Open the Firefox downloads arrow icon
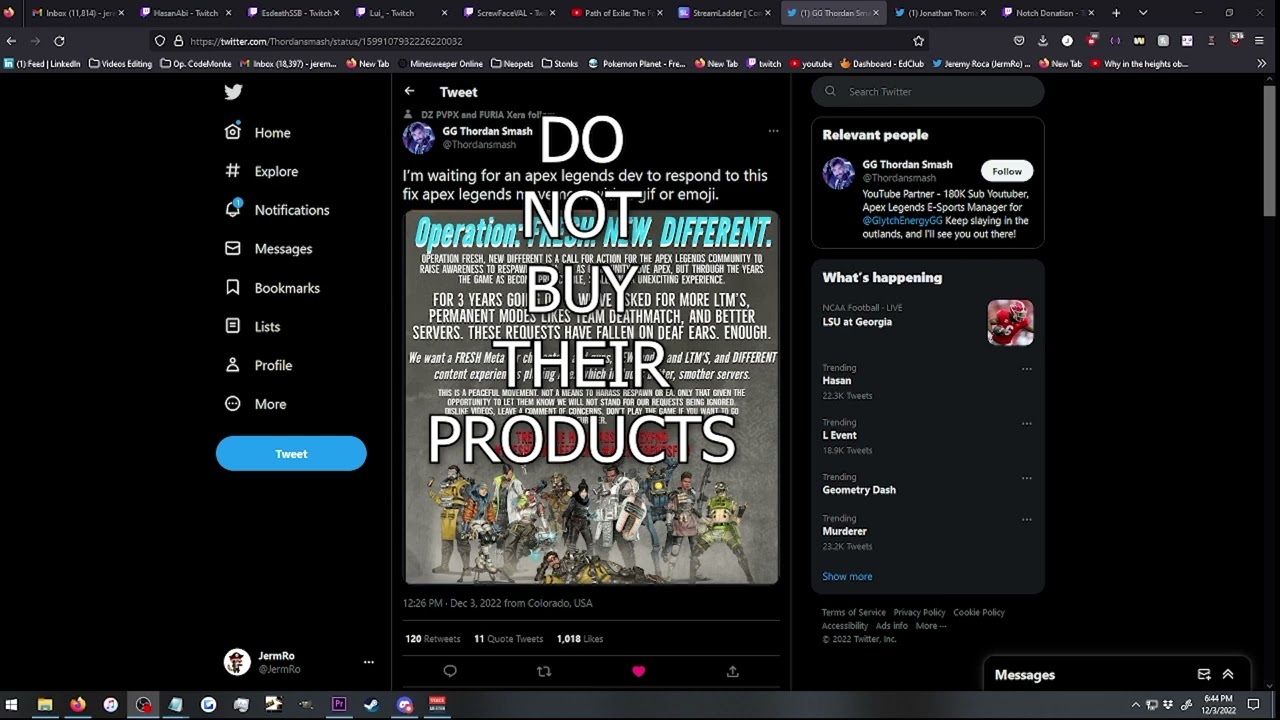The width and height of the screenshot is (1280, 720). [x=1043, y=41]
